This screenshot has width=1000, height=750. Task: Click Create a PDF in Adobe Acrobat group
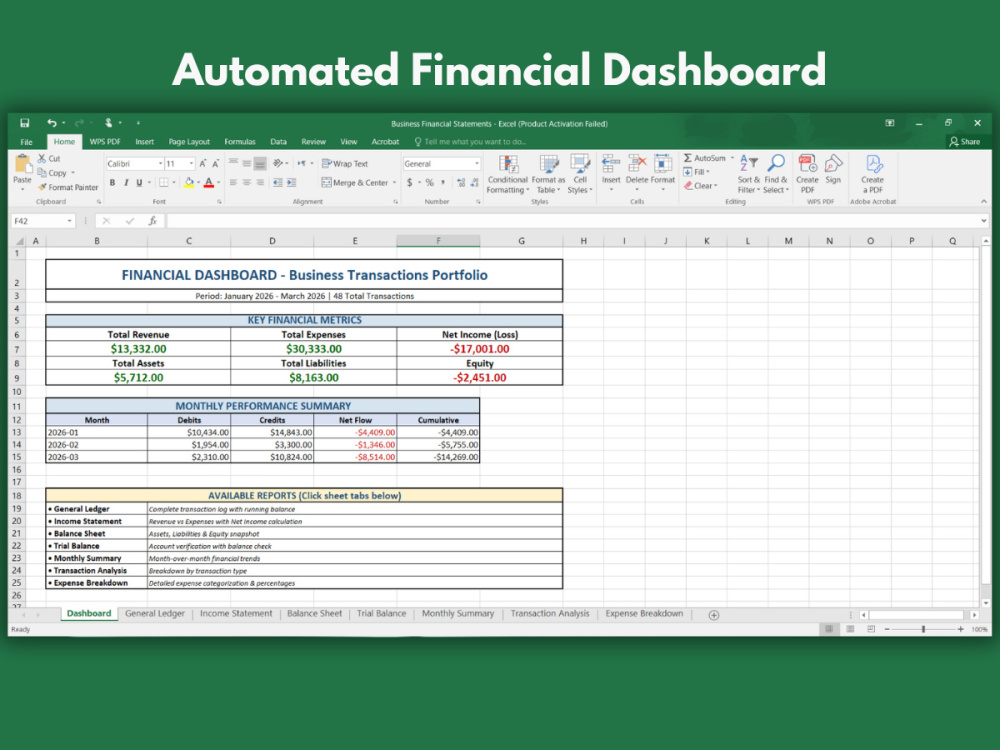point(872,174)
